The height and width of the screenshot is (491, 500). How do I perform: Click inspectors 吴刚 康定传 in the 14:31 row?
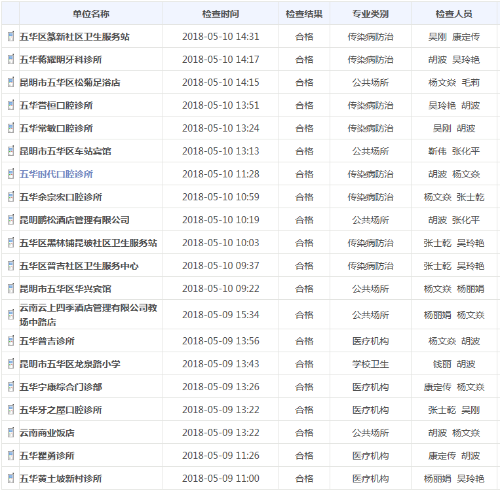click(454, 36)
